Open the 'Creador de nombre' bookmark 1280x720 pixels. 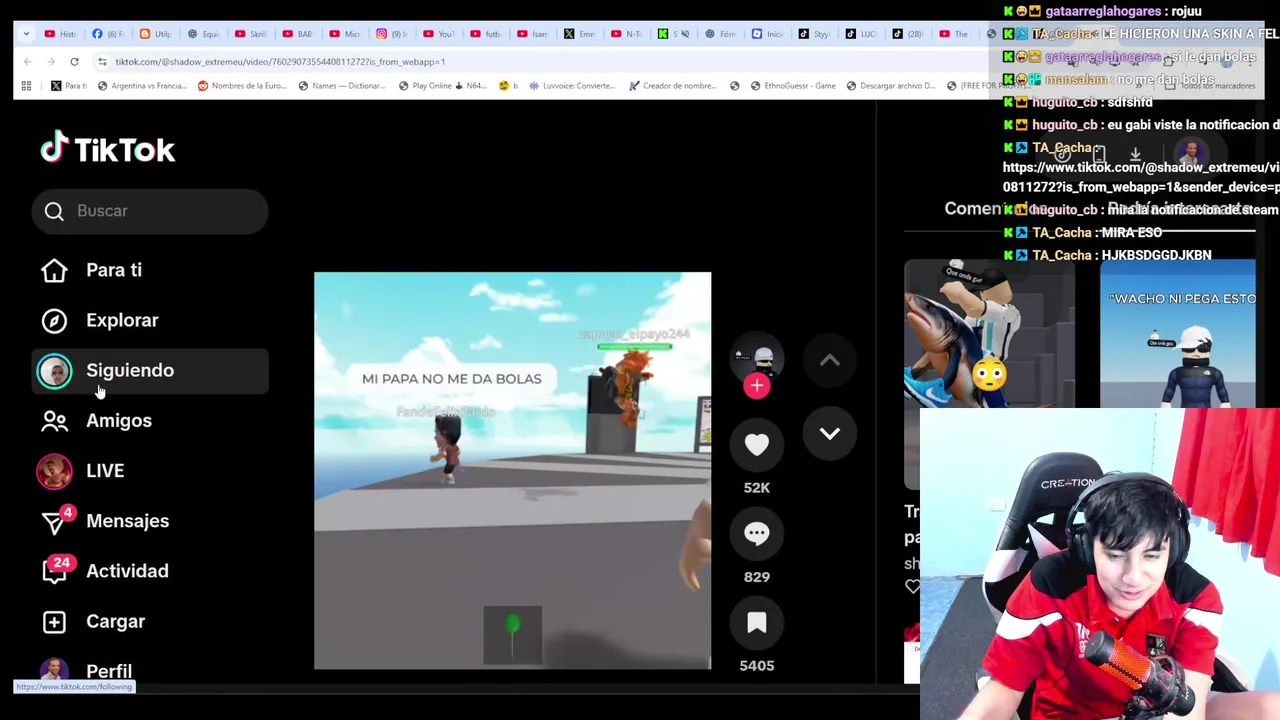click(x=673, y=86)
